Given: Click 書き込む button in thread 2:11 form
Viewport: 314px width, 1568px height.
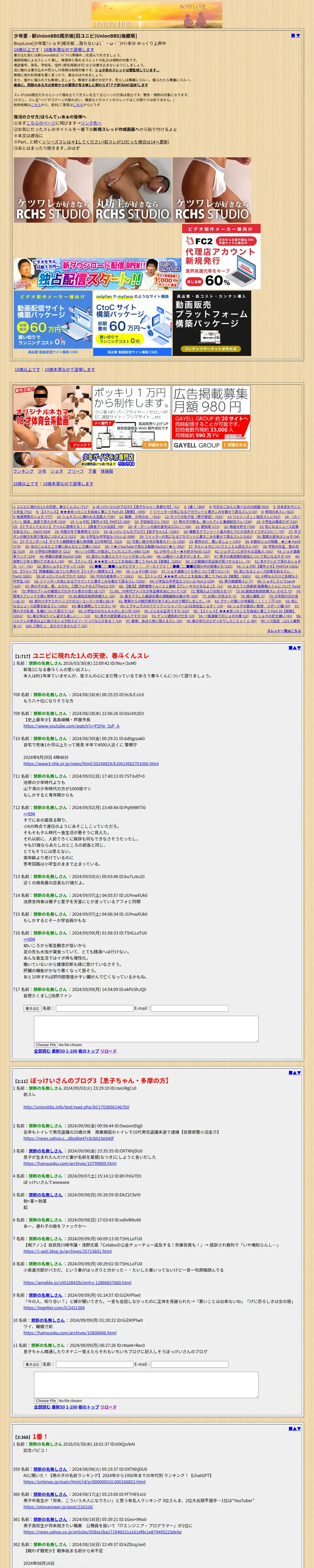Looking at the screenshot, I should [x=32, y=1365].
